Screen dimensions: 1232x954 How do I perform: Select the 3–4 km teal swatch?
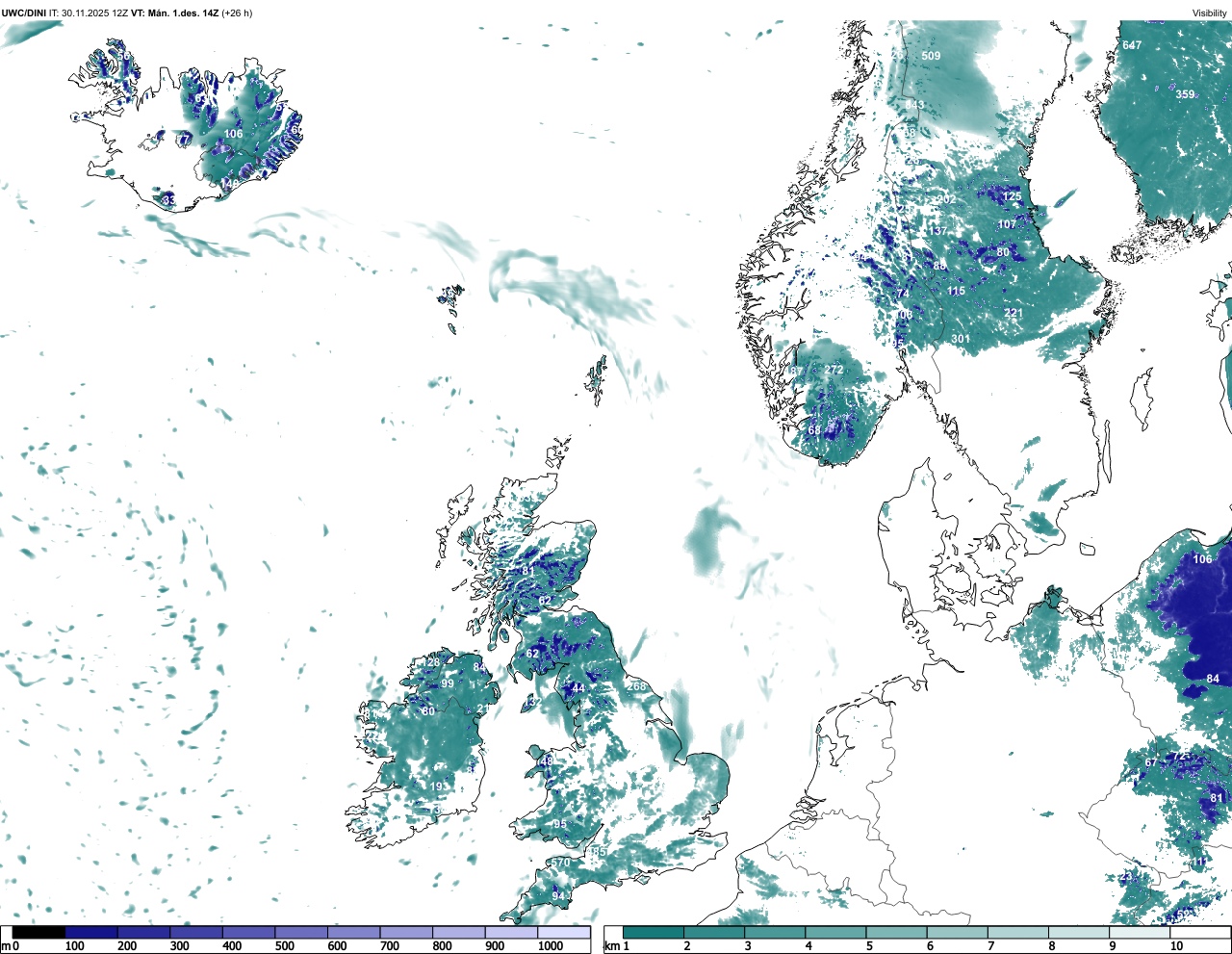pyautogui.click(x=775, y=932)
